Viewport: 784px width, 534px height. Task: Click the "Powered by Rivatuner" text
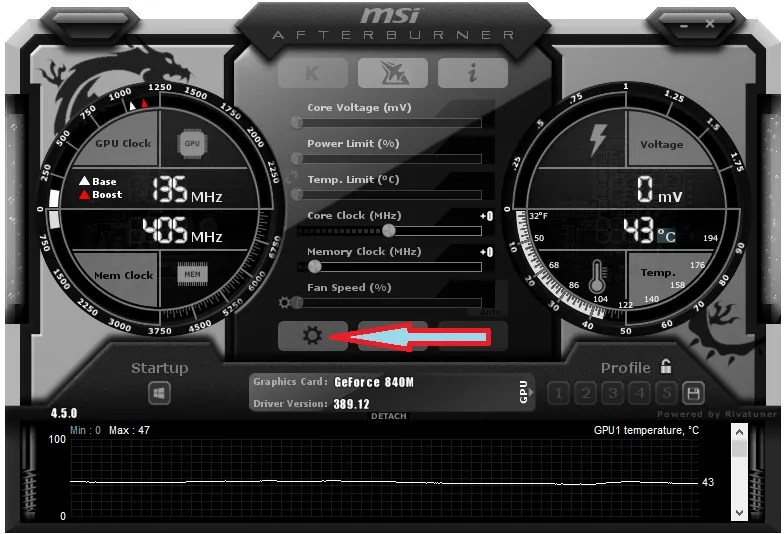(718, 414)
